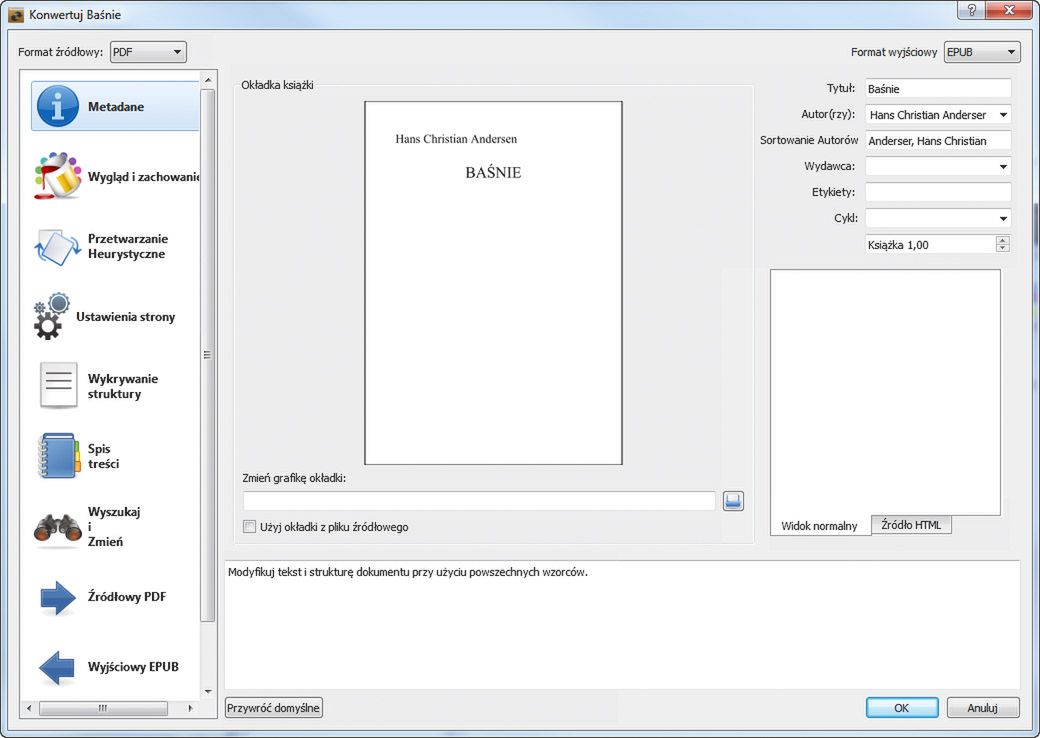Click the 'Okładka książki' group label

[x=277, y=85]
